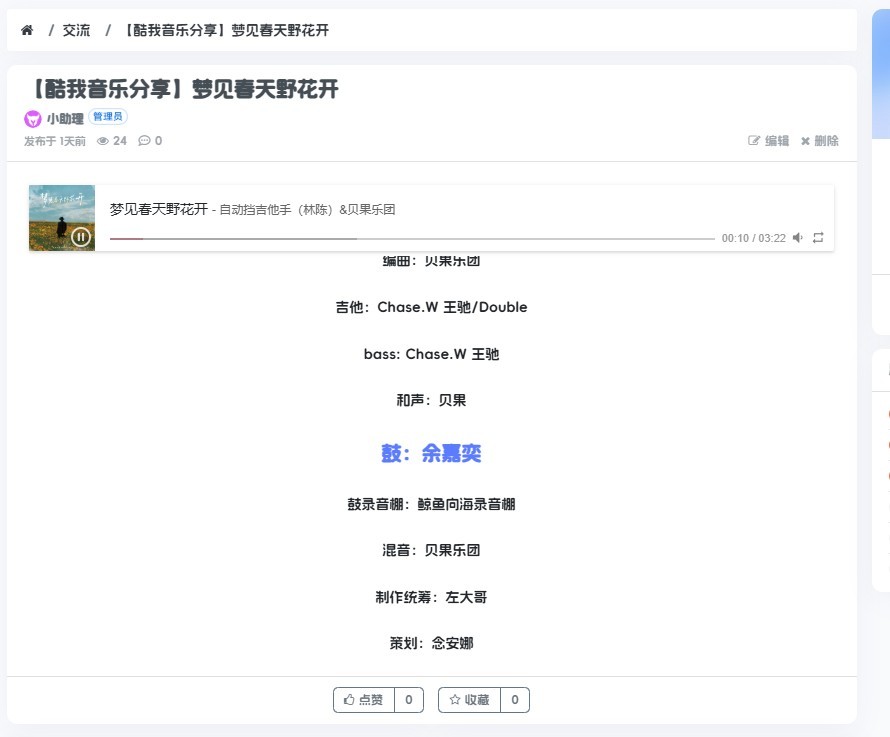
Task: Mute the audio player volume icon
Action: (x=798, y=238)
